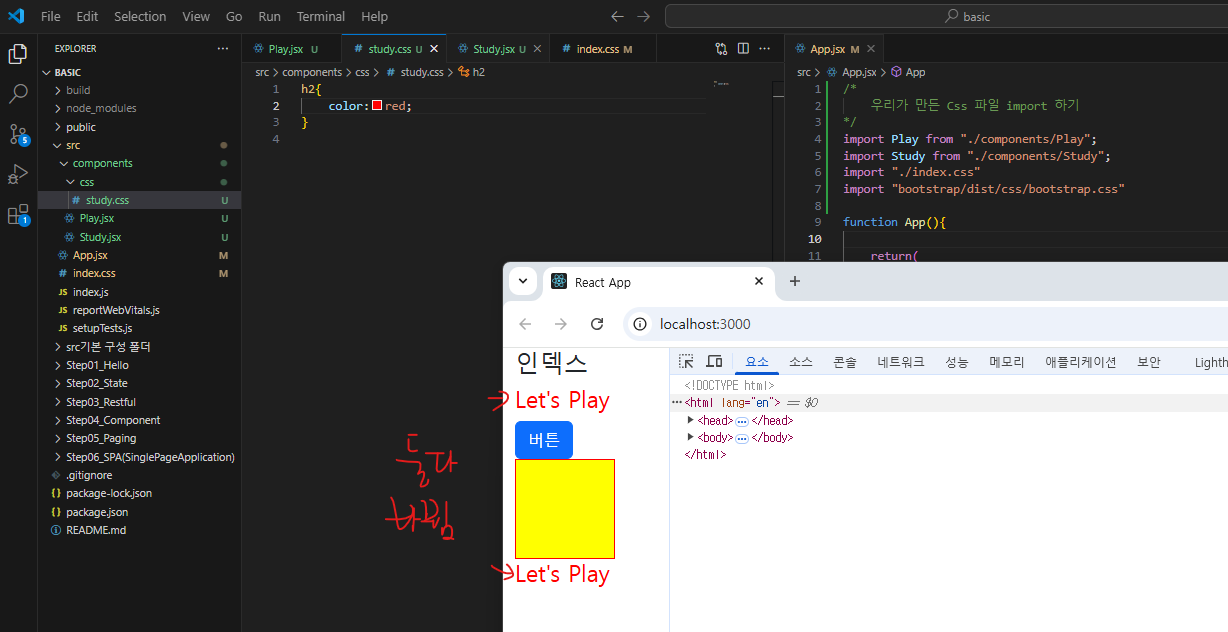Expand the Step05_Paging folder
1228x632 pixels.
(x=139, y=438)
